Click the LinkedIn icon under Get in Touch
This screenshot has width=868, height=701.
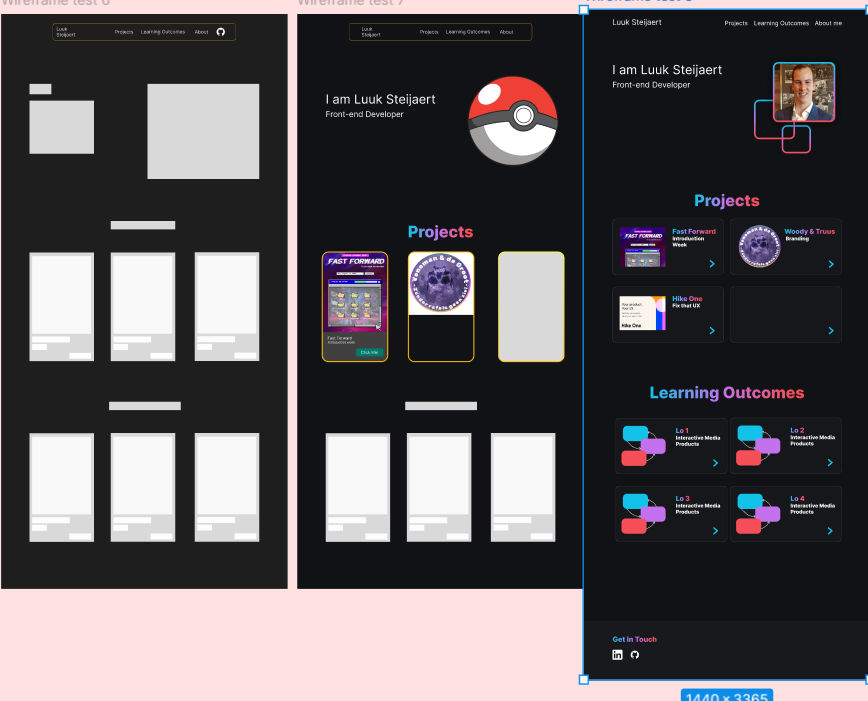pos(618,655)
